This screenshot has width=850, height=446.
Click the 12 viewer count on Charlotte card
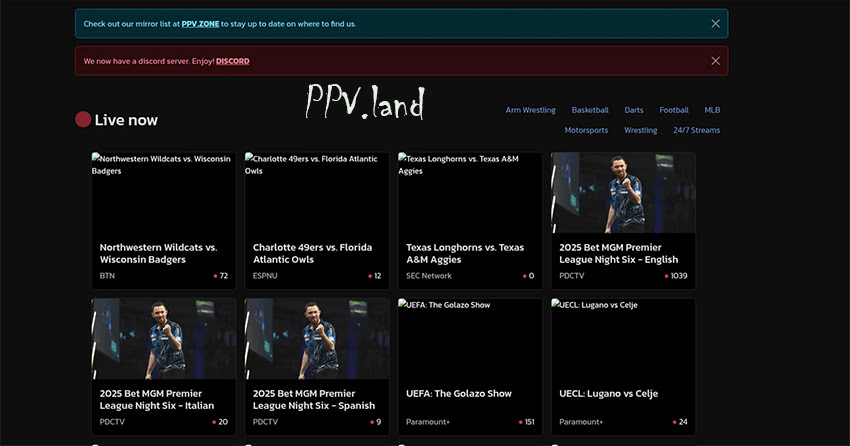[x=377, y=276]
